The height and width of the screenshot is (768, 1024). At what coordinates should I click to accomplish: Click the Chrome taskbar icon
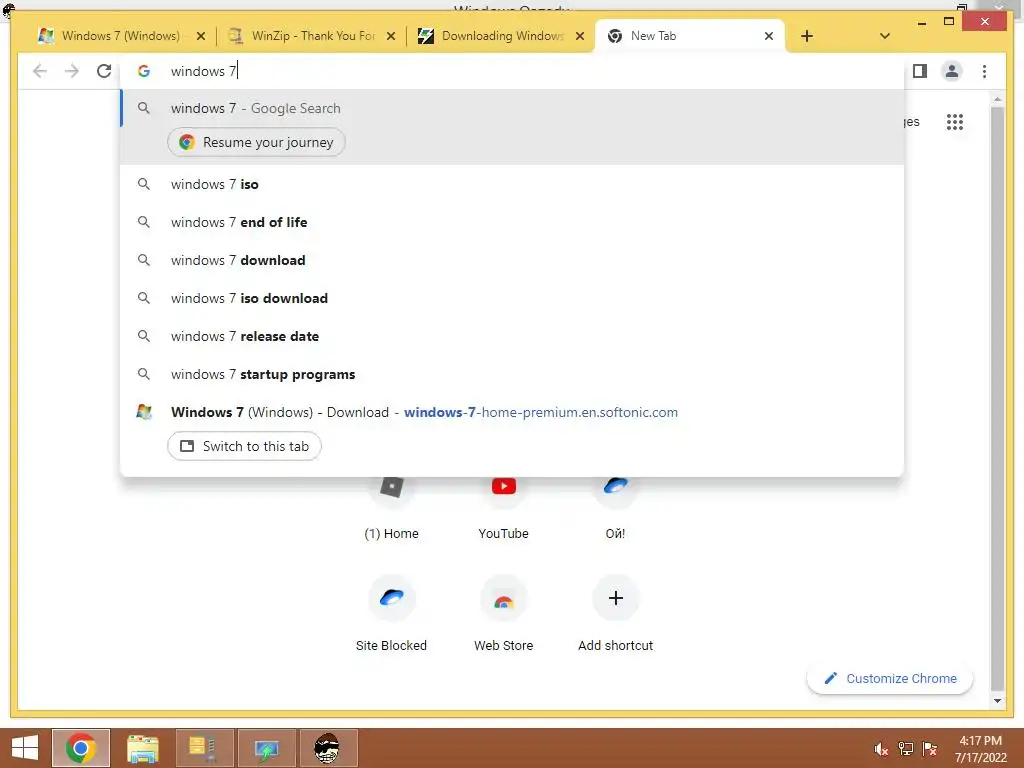coord(80,748)
